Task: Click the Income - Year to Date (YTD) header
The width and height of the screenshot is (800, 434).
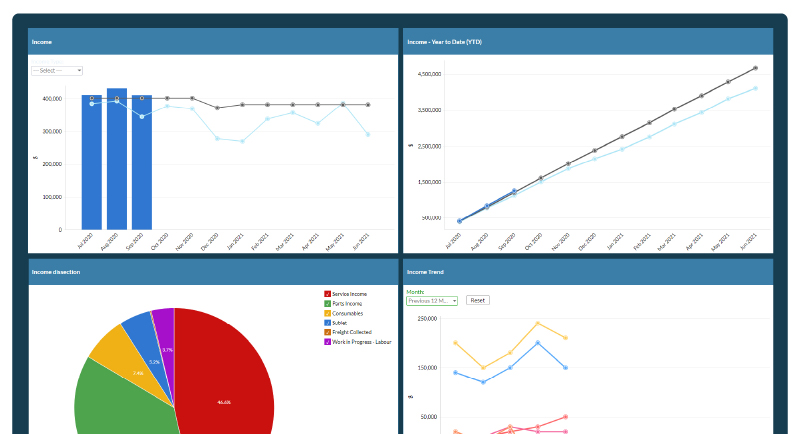Action: pos(588,42)
